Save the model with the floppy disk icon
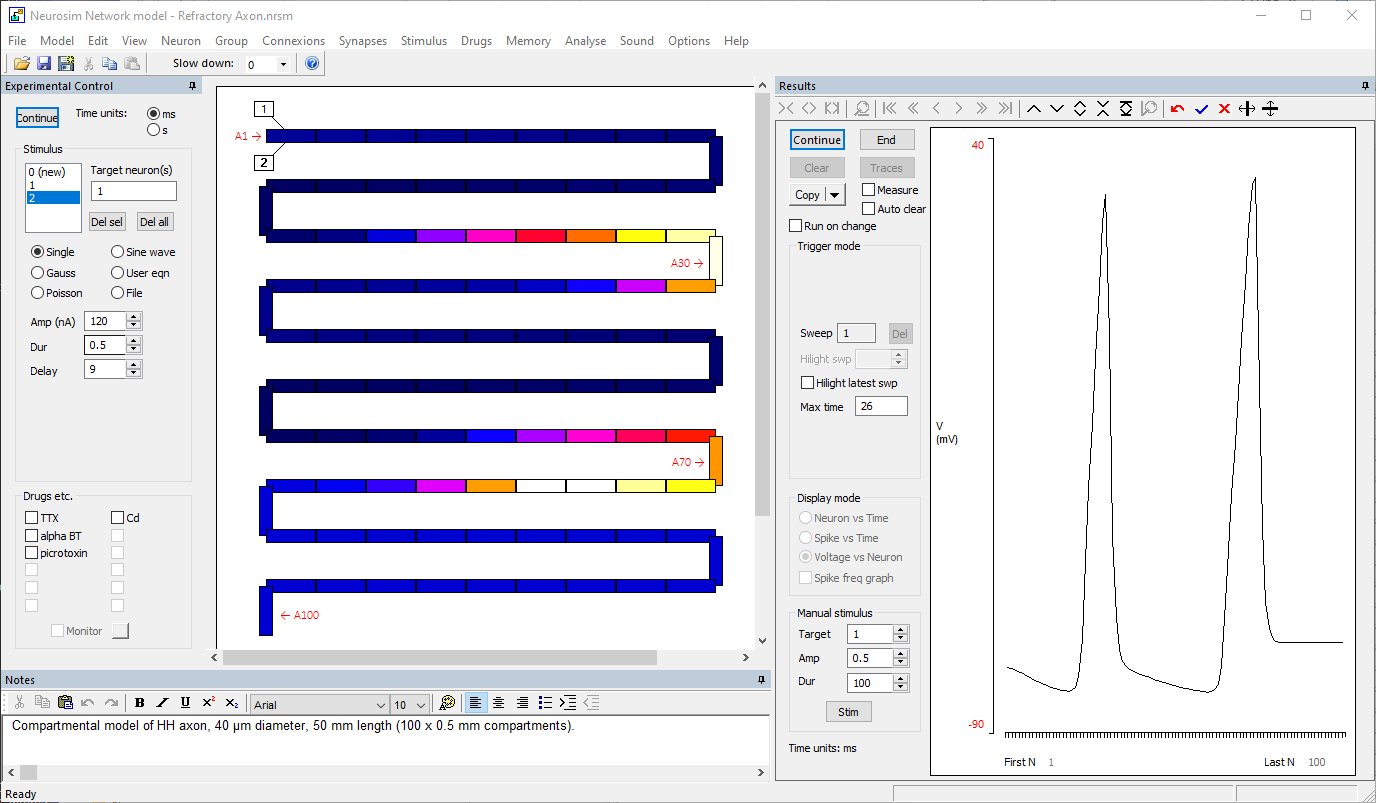This screenshot has height=803, width=1376. [44, 64]
